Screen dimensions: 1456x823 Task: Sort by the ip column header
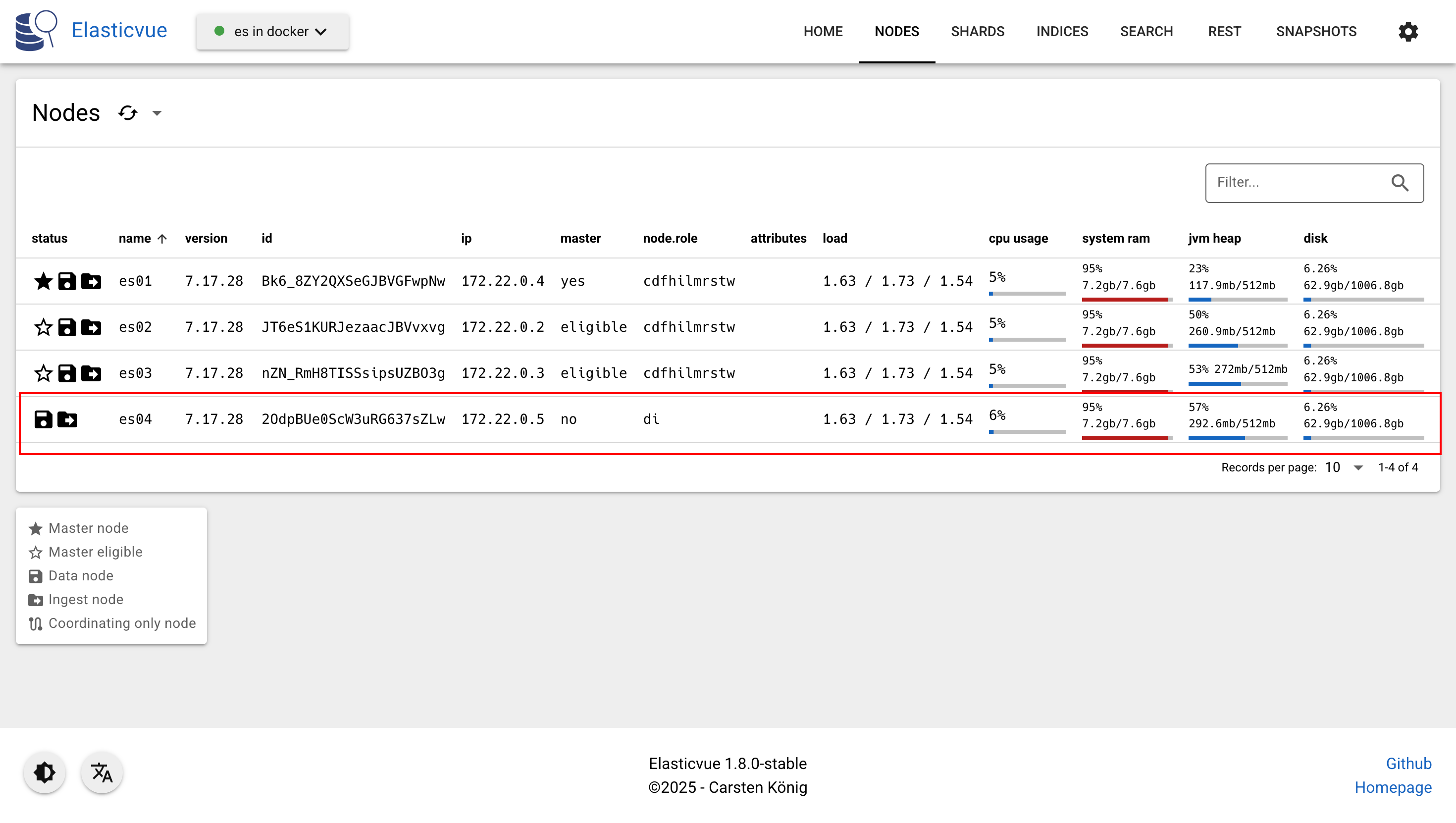(467, 239)
